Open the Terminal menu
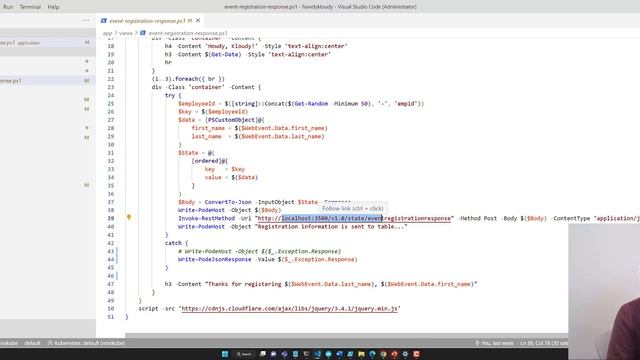The height and width of the screenshot is (360, 640). coord(30,7)
